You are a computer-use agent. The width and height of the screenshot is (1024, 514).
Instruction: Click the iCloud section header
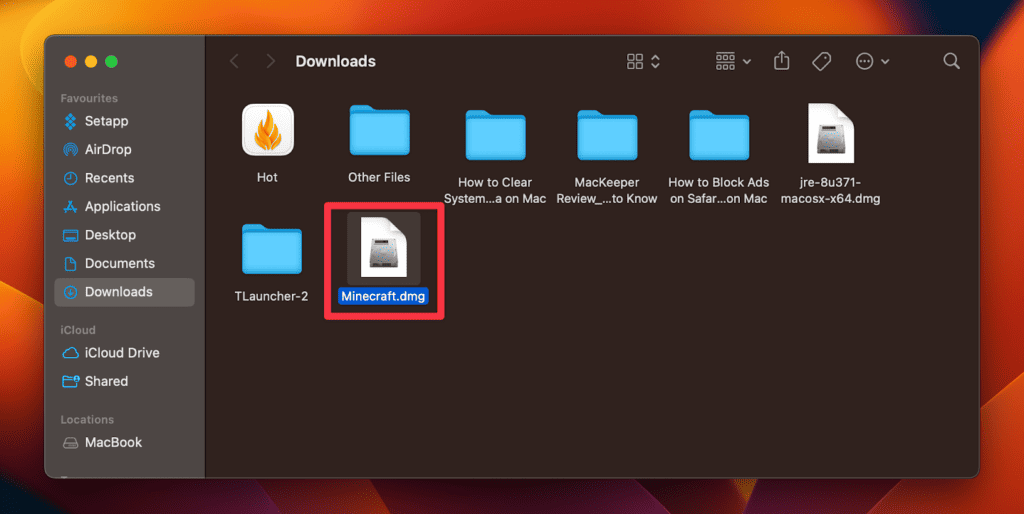point(78,330)
